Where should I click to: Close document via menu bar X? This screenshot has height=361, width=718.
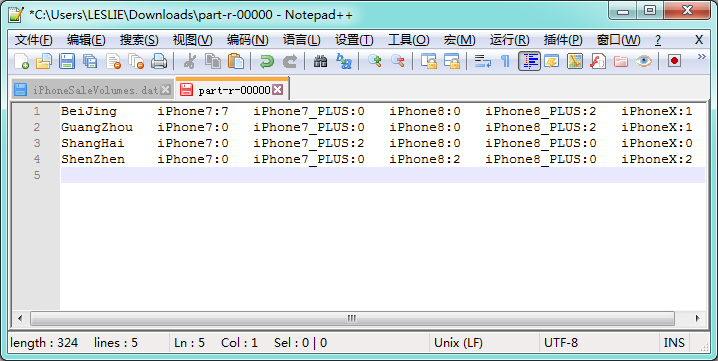(x=699, y=40)
